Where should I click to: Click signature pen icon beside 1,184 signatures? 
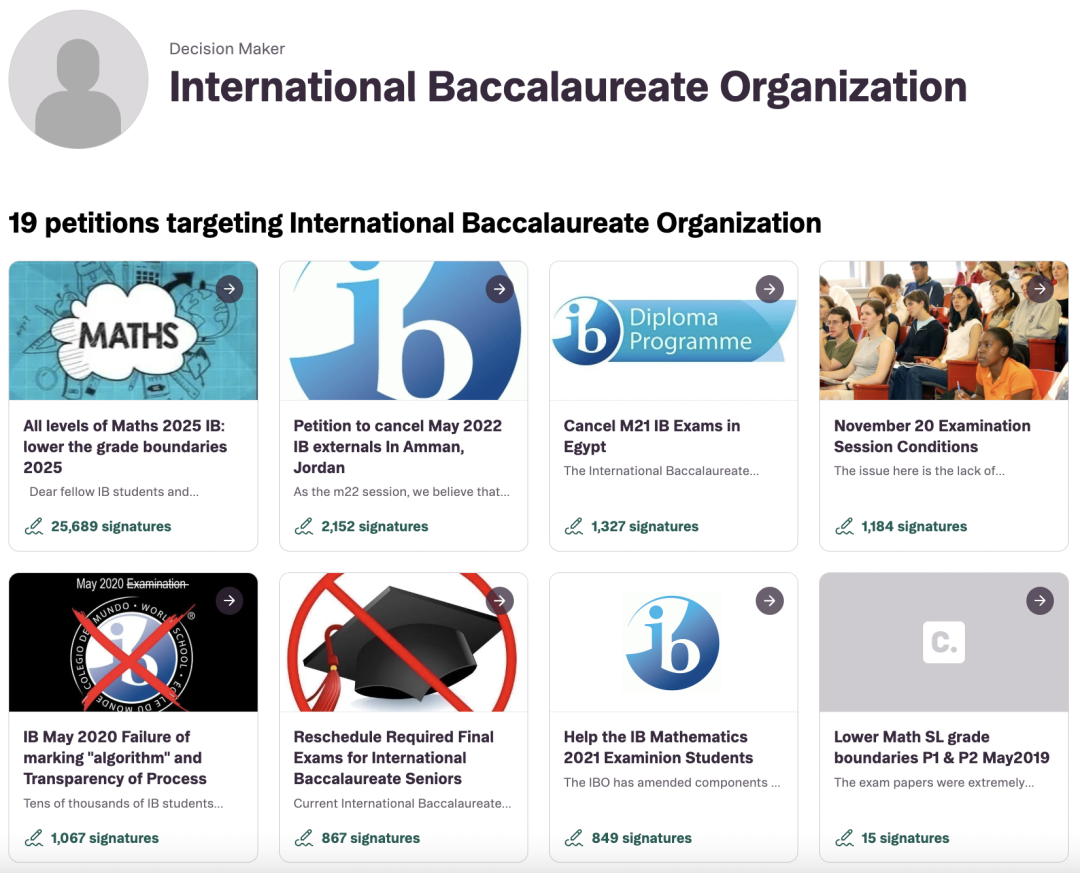(844, 526)
